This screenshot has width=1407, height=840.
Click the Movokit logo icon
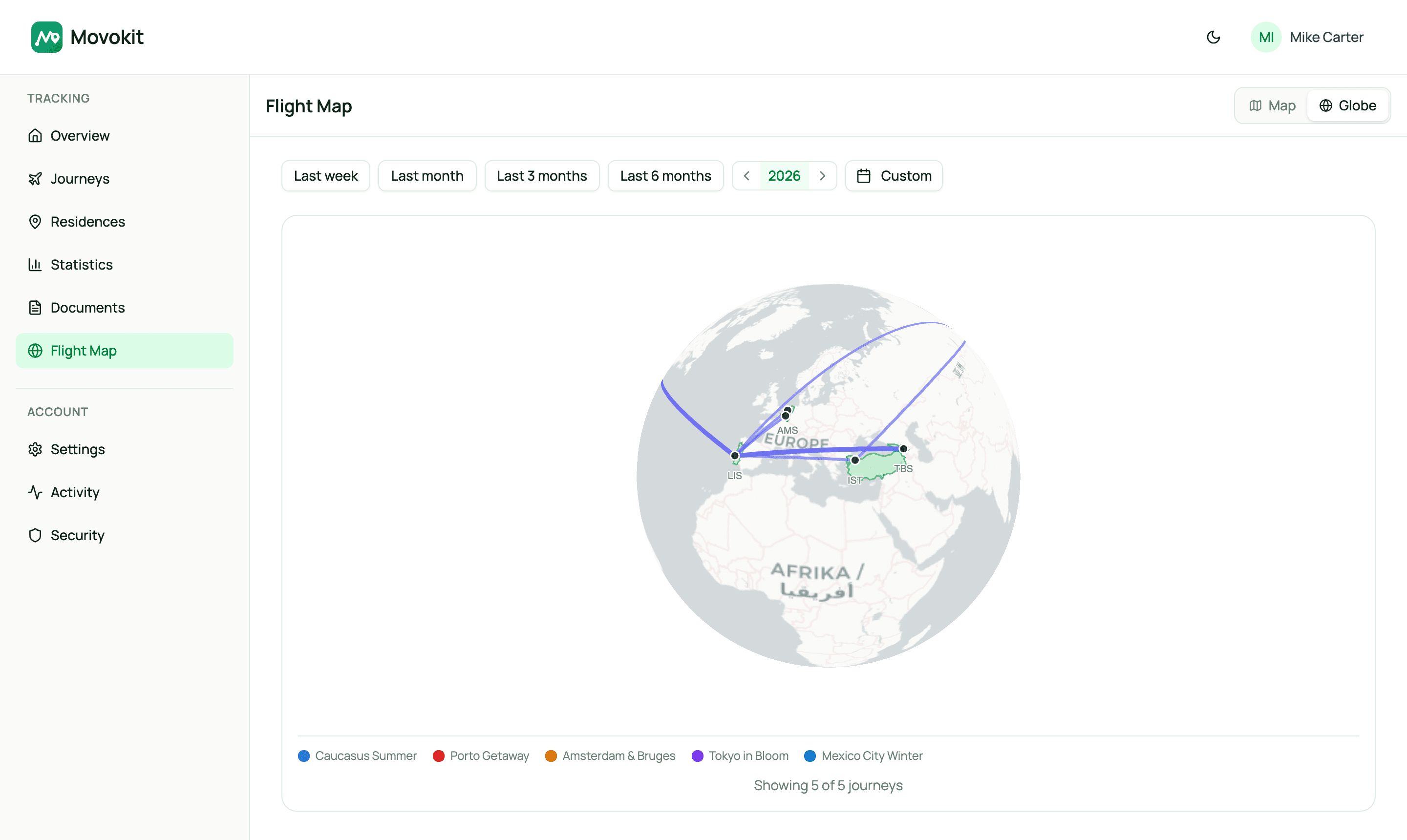click(x=46, y=37)
